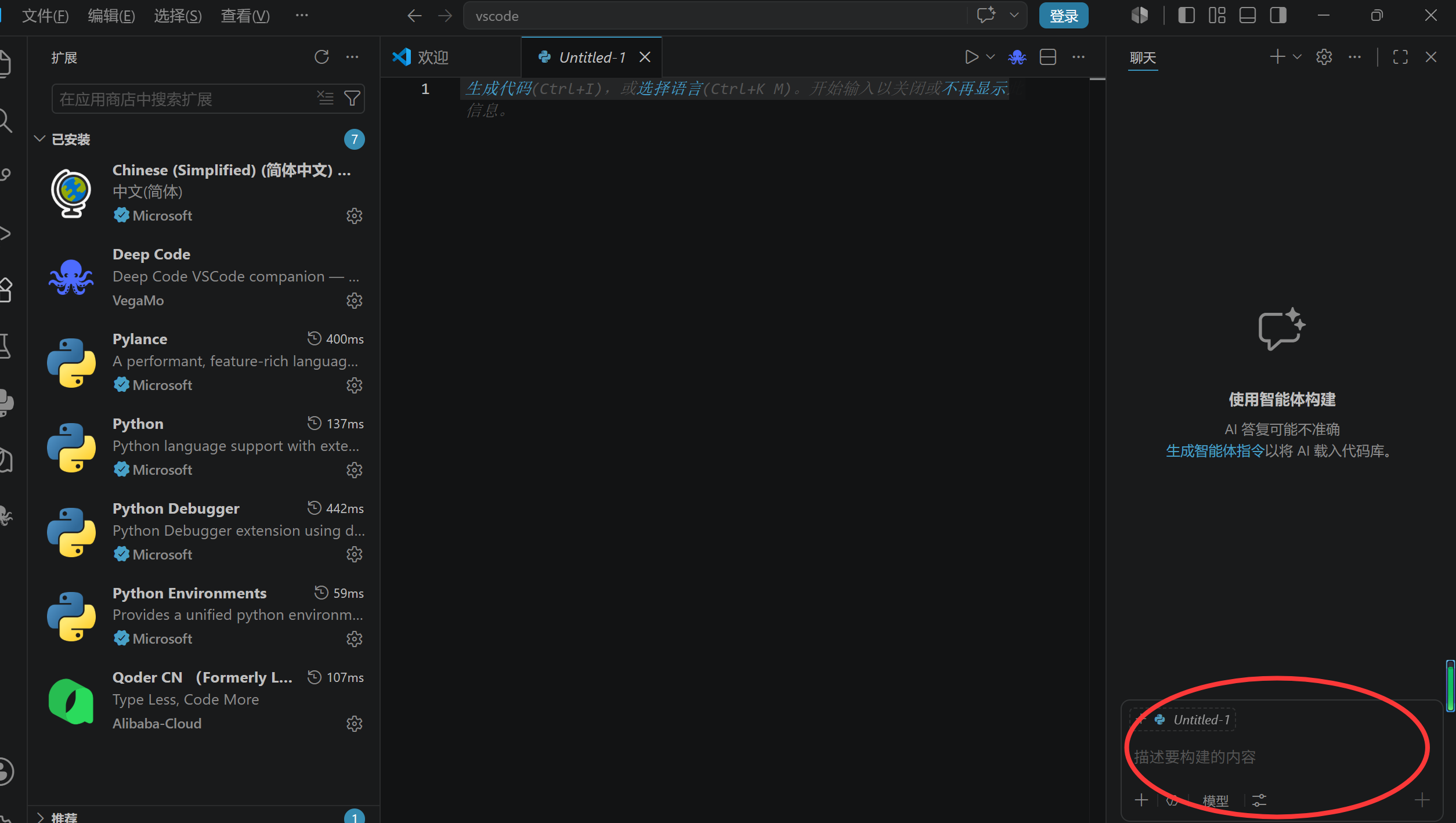Image resolution: width=1456 pixels, height=823 pixels.
Task: Open the 编辑(E) menu
Action: (x=111, y=16)
